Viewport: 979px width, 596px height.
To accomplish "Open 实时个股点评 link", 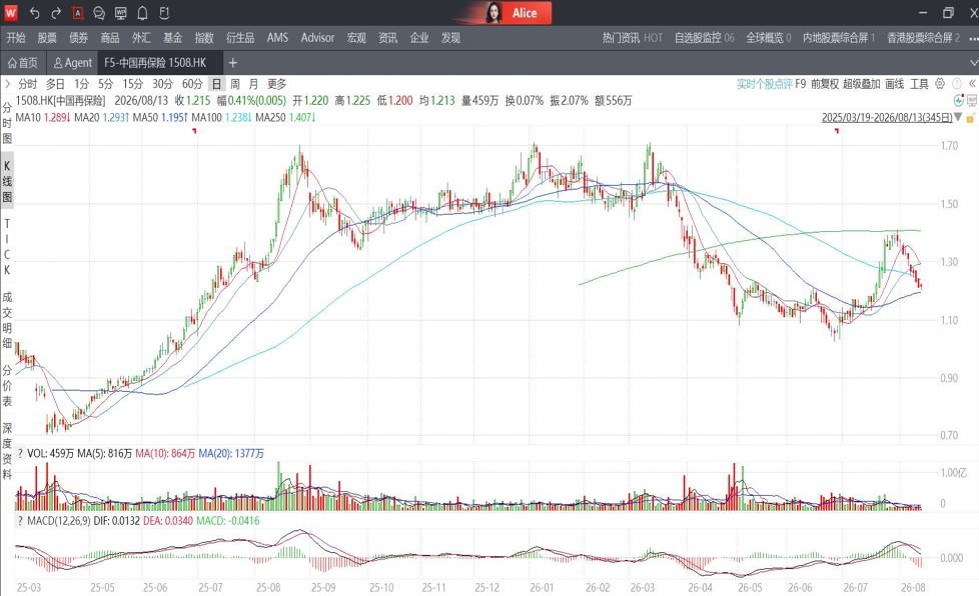I will 764,84.
